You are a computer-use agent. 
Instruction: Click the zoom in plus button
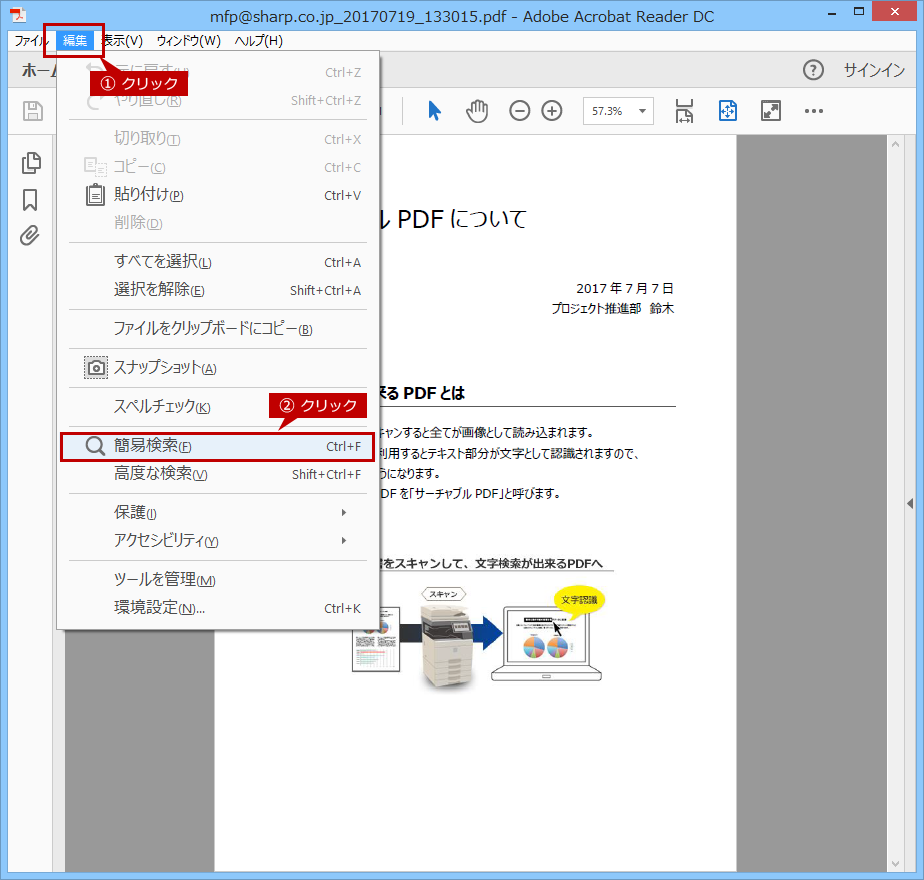[x=552, y=111]
